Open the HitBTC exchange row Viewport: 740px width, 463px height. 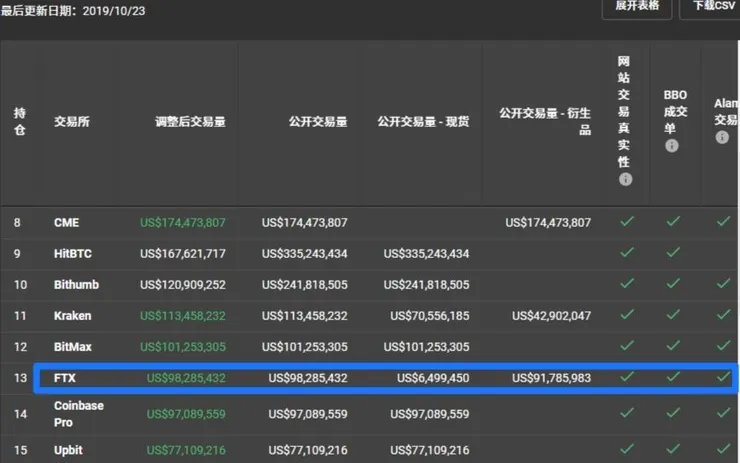click(370, 253)
